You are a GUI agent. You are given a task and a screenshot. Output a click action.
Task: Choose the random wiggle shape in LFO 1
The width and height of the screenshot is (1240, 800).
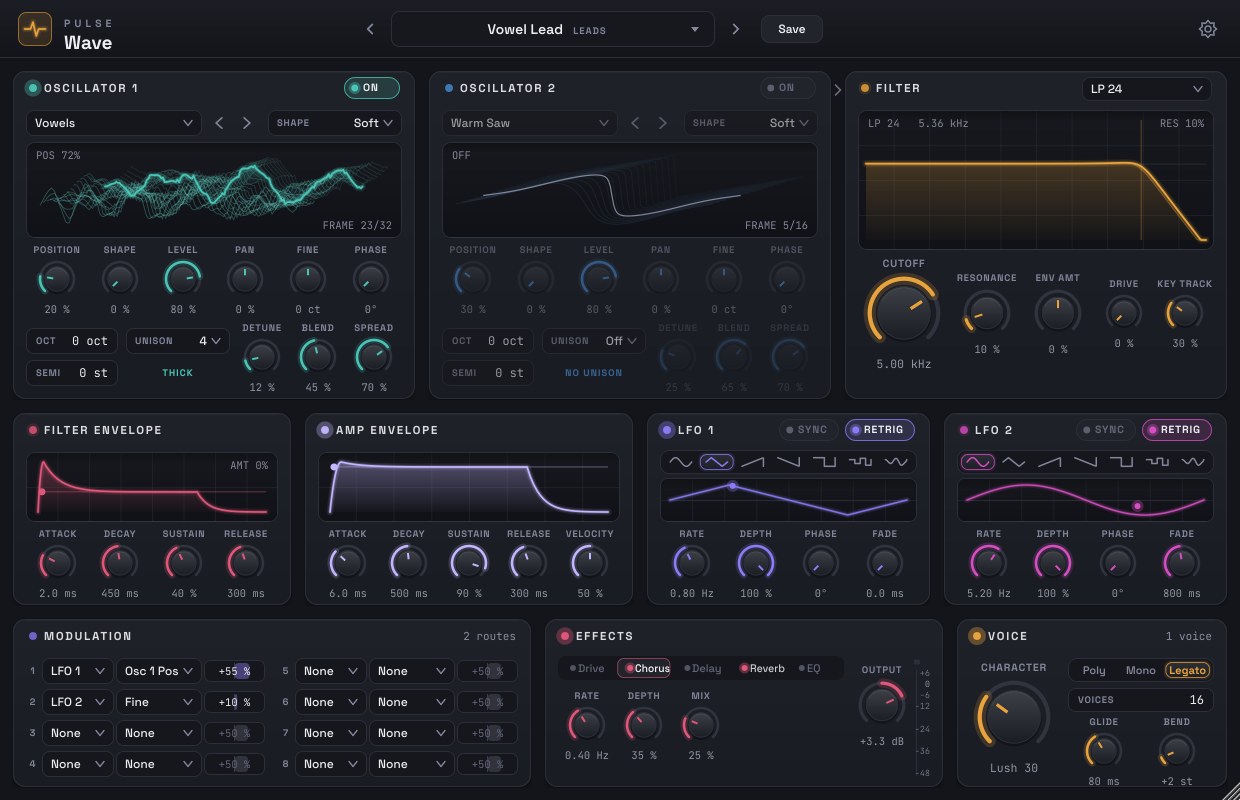tap(896, 462)
